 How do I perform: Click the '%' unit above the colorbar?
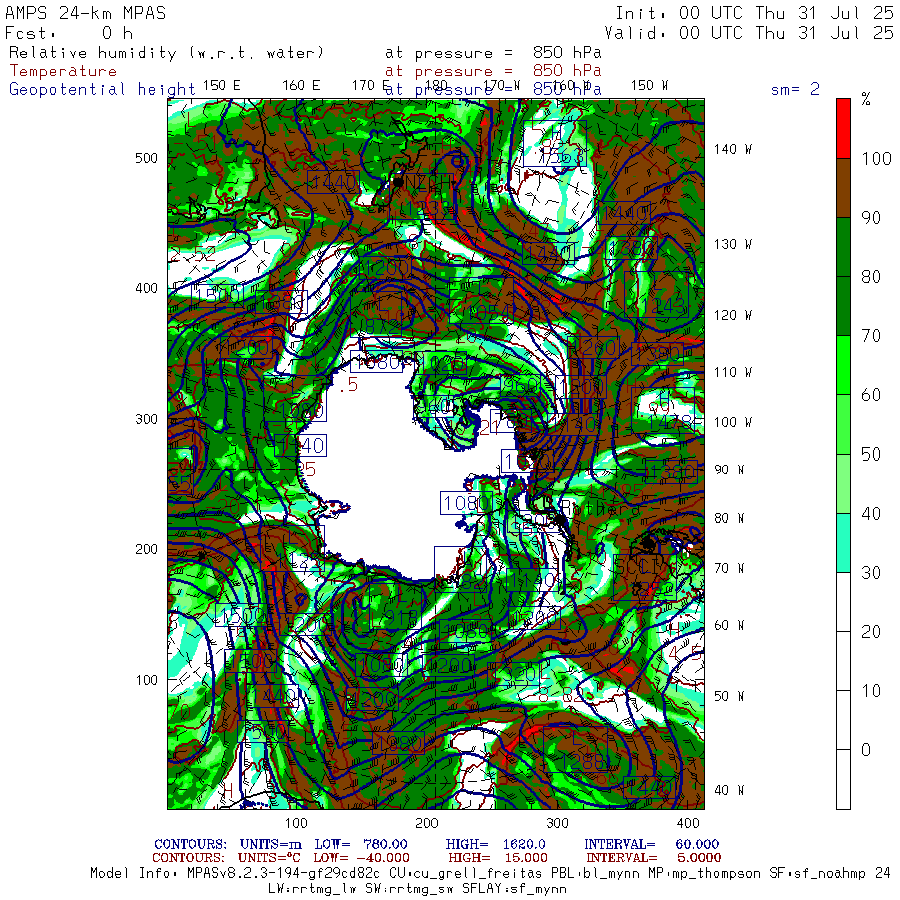click(866, 99)
